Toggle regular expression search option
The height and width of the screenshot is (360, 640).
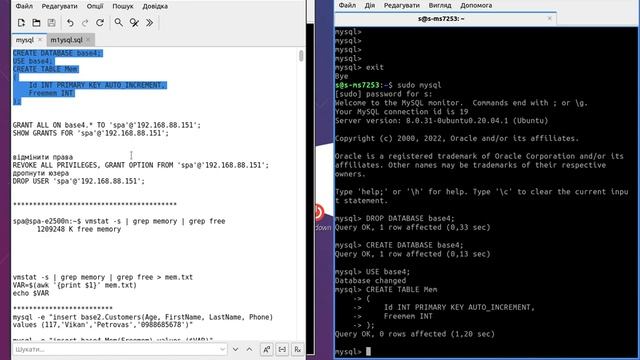(x=298, y=349)
